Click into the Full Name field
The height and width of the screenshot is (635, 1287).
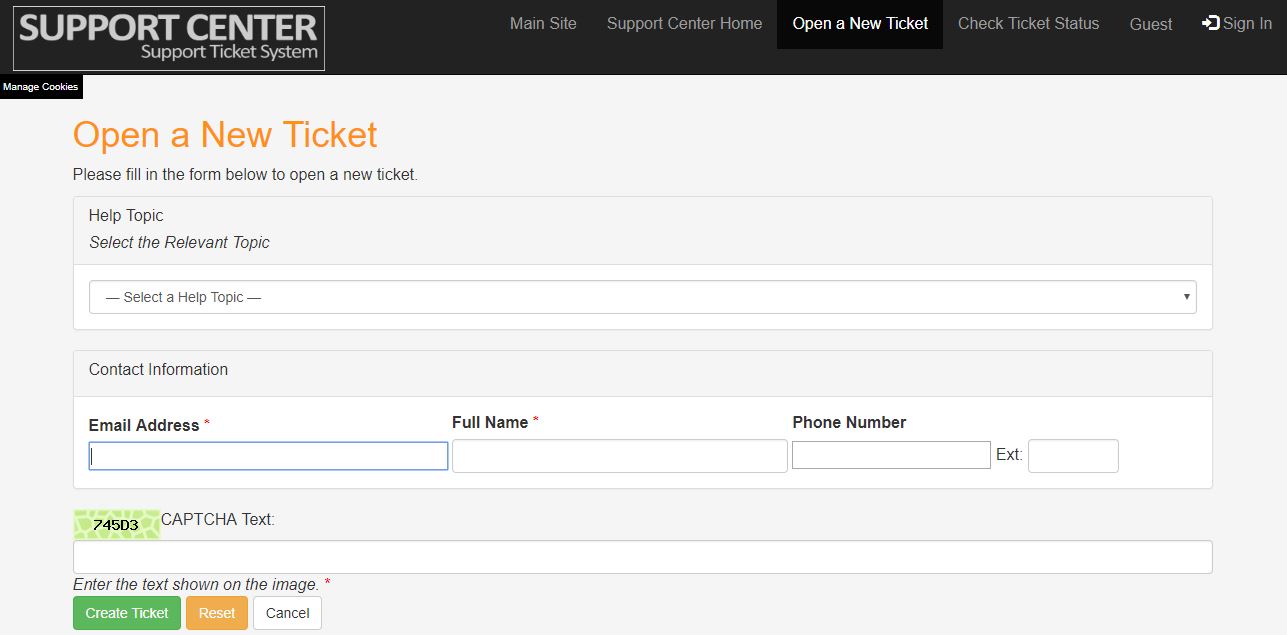[x=619, y=456]
